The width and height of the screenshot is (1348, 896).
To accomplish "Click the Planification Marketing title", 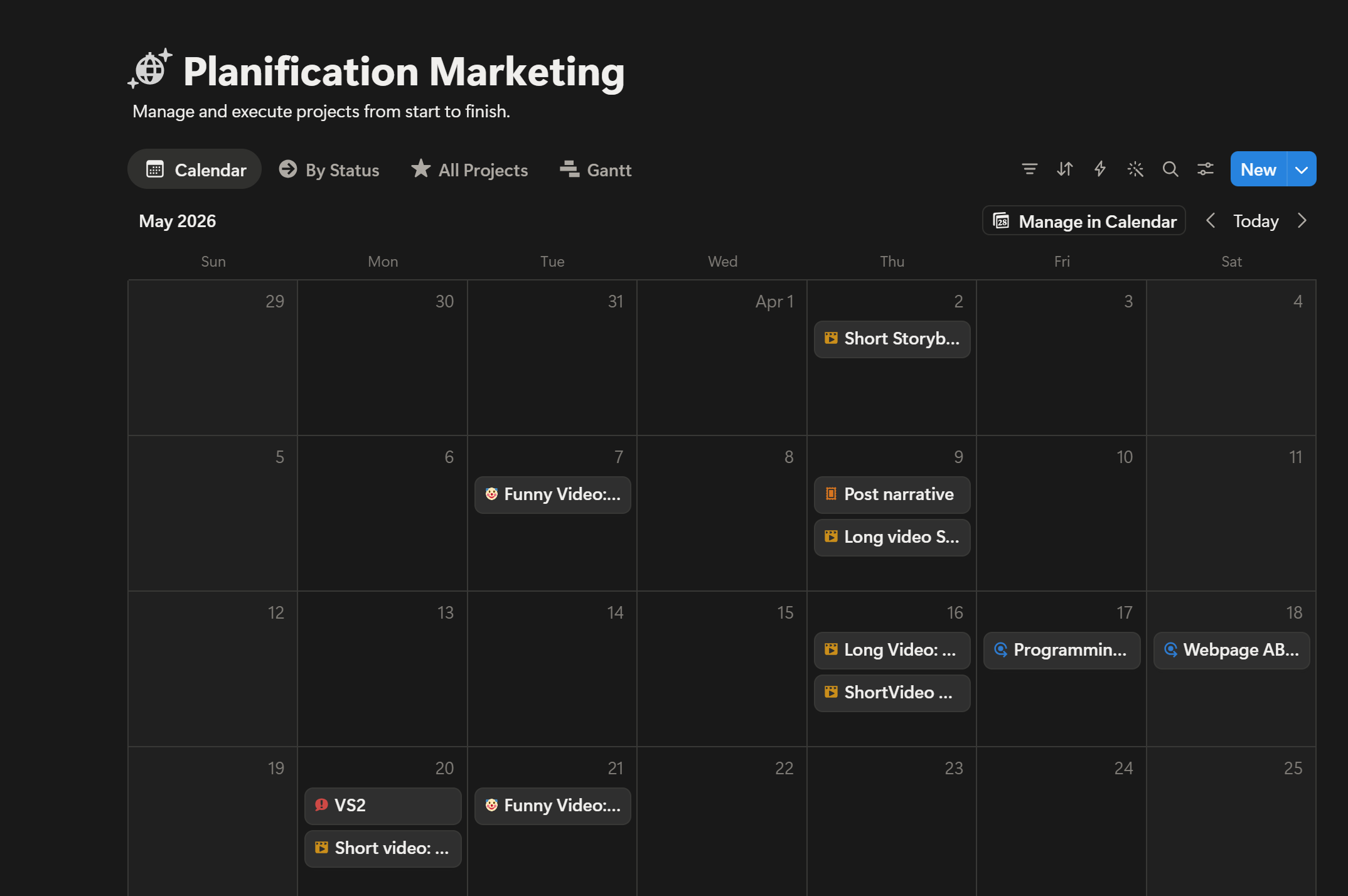I will [404, 71].
